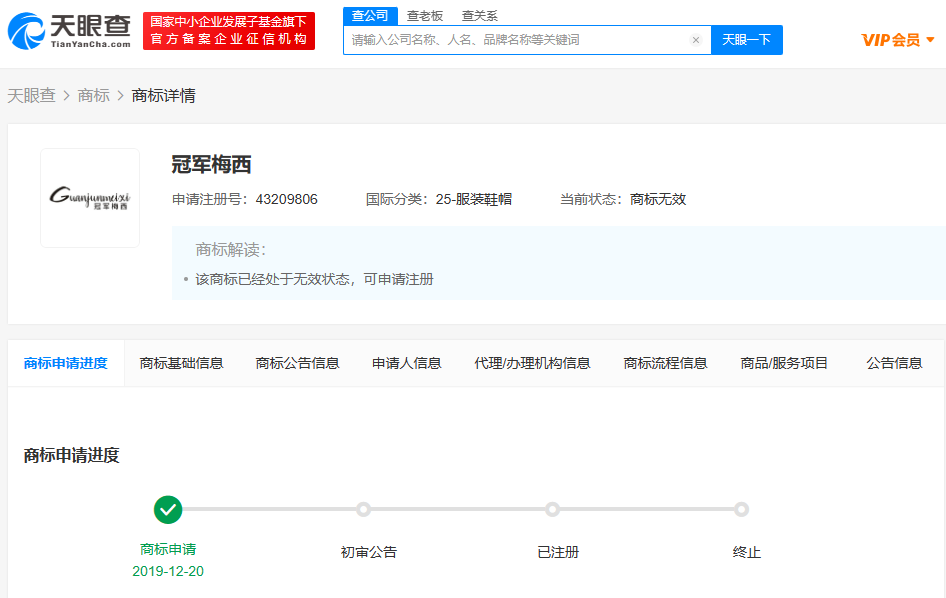Viewport: 946px width, 598px height.
Task: Click the 初审公告 step label
Action: point(369,552)
